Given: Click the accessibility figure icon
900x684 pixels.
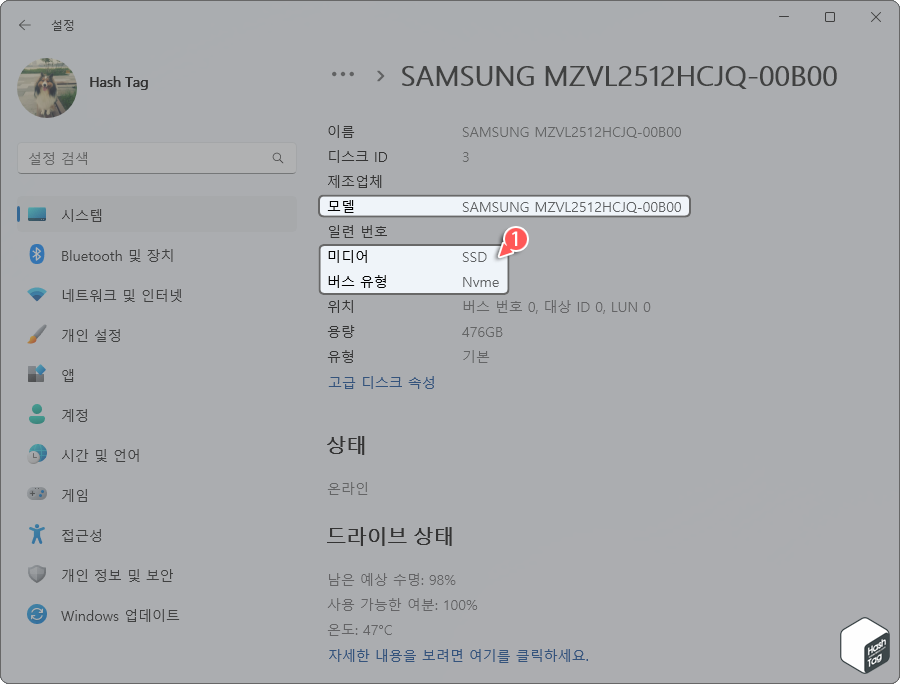Looking at the screenshot, I should (37, 534).
